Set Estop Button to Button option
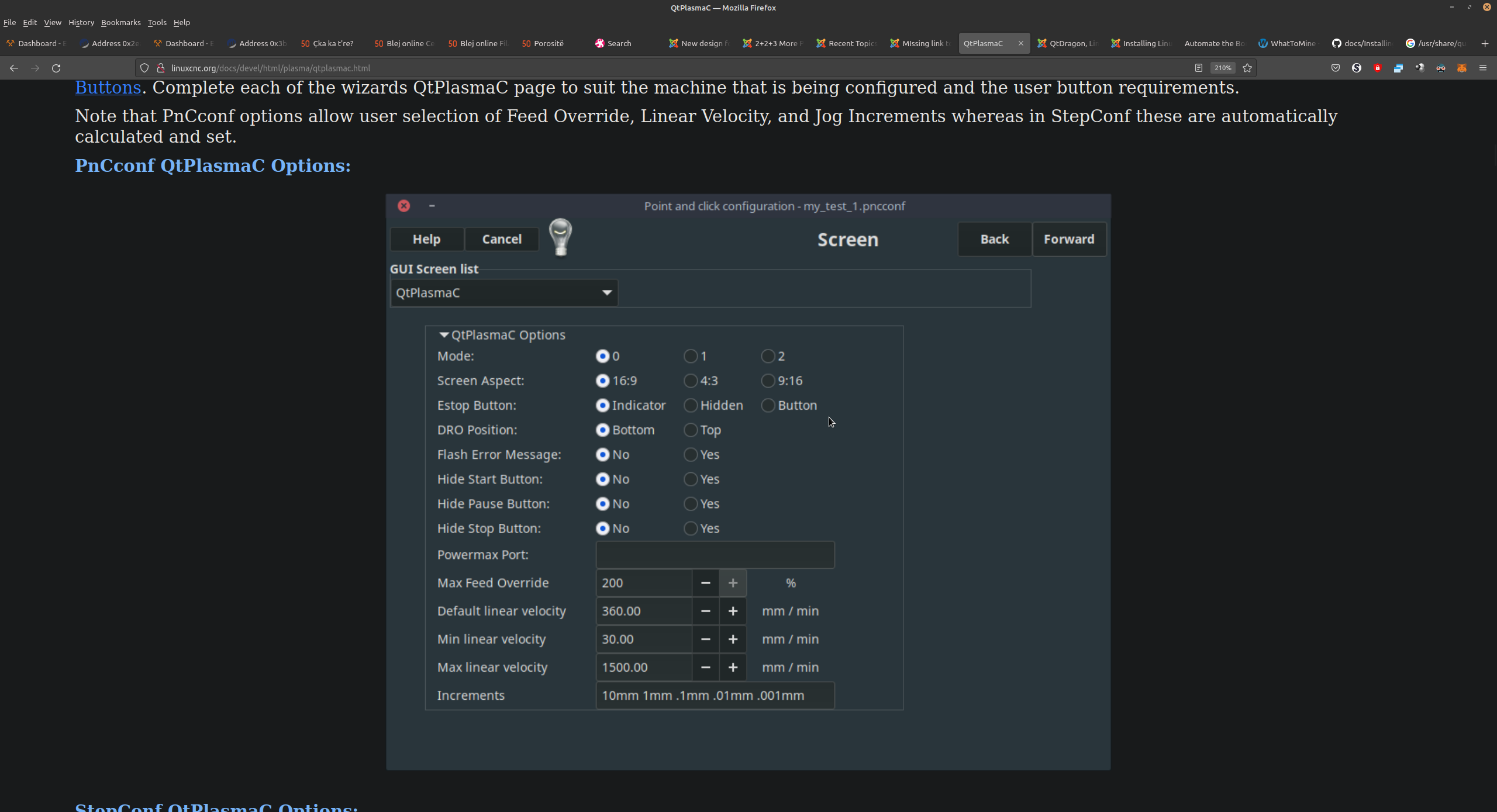 pyautogui.click(x=768, y=405)
